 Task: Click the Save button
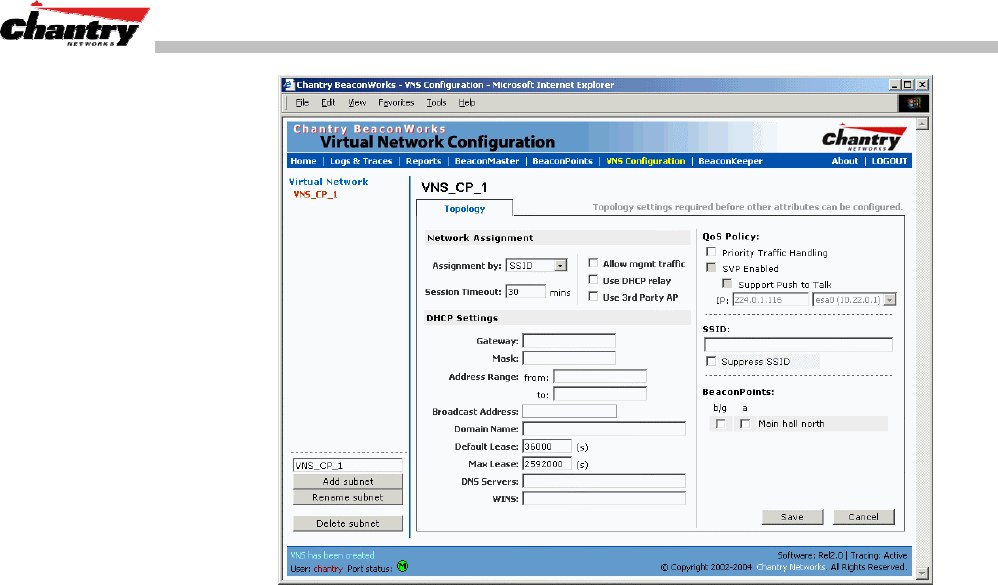[792, 517]
